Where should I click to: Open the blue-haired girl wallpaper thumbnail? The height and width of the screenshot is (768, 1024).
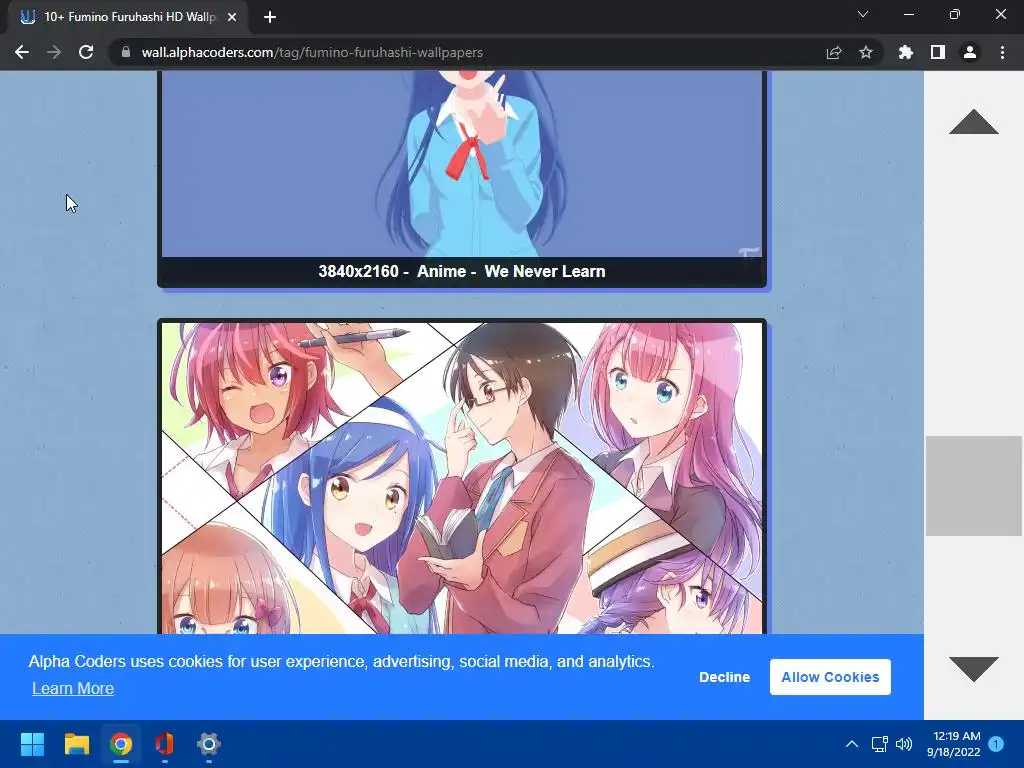coord(462,163)
